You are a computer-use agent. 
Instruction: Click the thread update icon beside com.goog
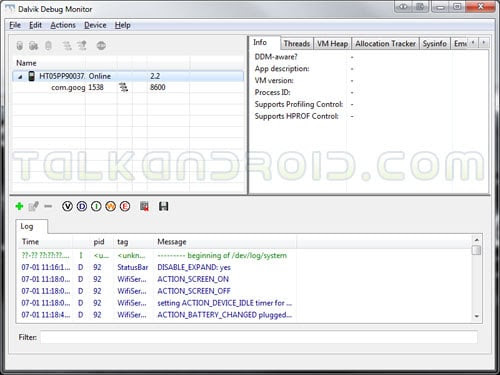coord(124,87)
